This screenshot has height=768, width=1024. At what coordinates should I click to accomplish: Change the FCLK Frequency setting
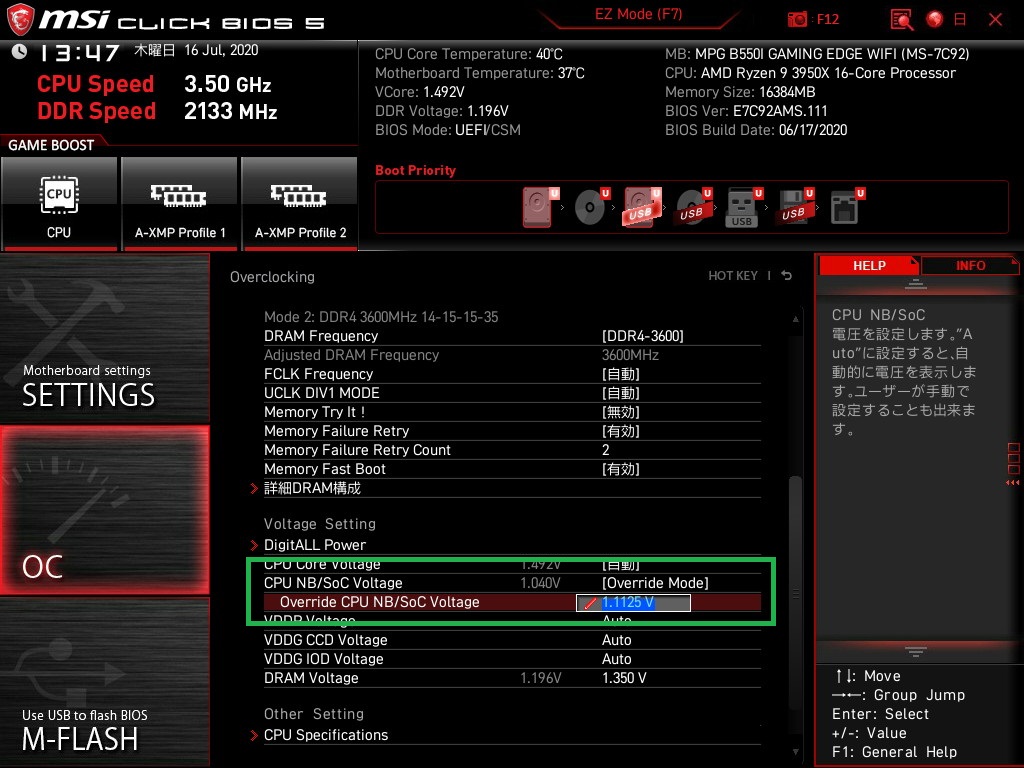tap(620, 374)
